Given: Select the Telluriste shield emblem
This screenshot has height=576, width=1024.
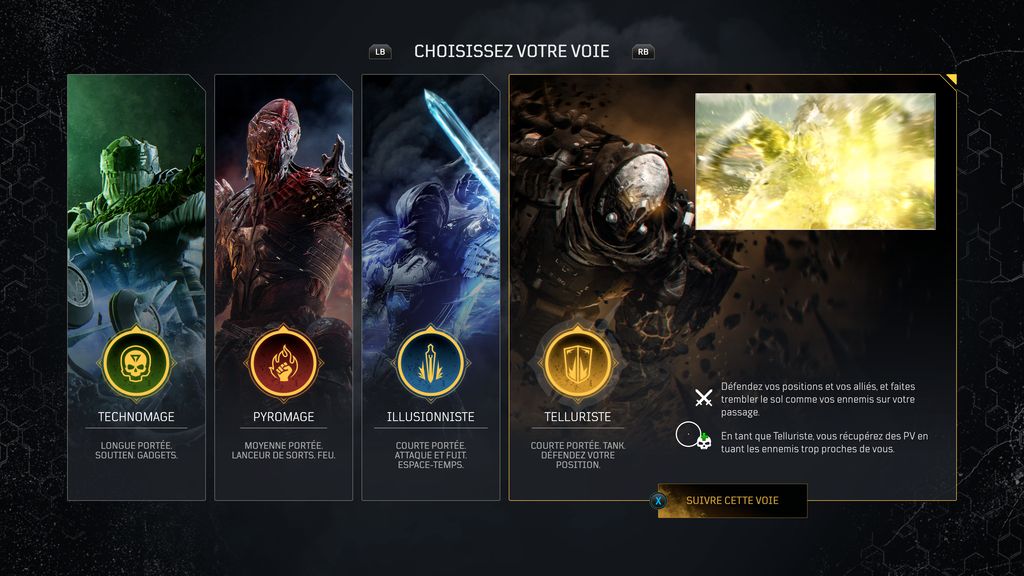Looking at the screenshot, I should pyautogui.click(x=577, y=363).
